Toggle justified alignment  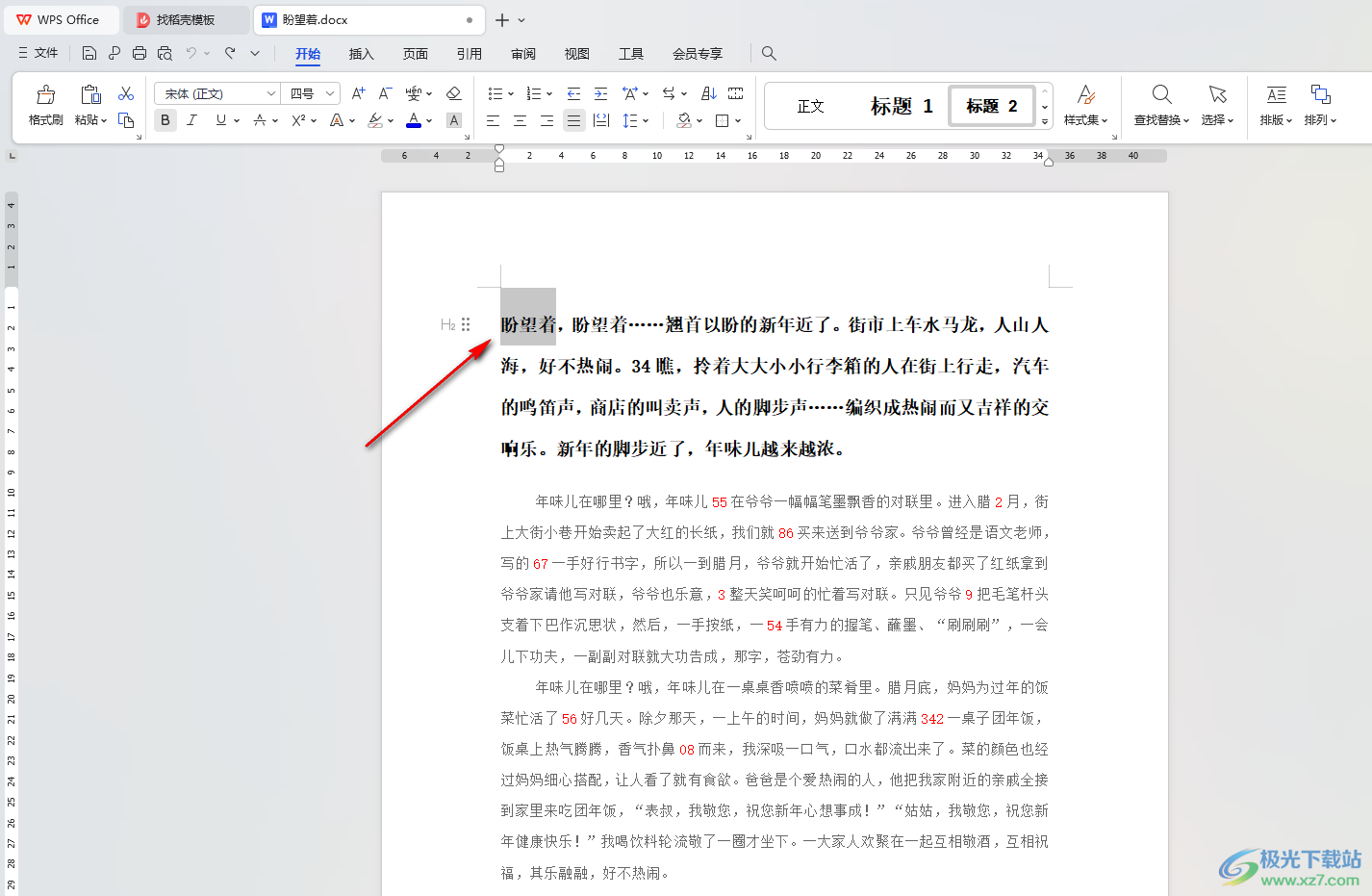click(573, 120)
